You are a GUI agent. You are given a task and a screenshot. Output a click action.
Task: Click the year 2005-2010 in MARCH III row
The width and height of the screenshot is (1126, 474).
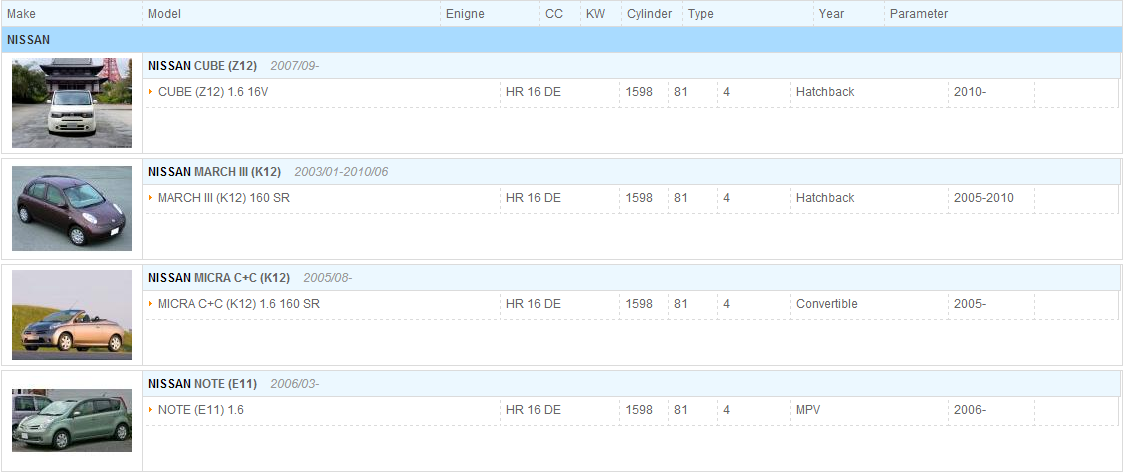984,198
